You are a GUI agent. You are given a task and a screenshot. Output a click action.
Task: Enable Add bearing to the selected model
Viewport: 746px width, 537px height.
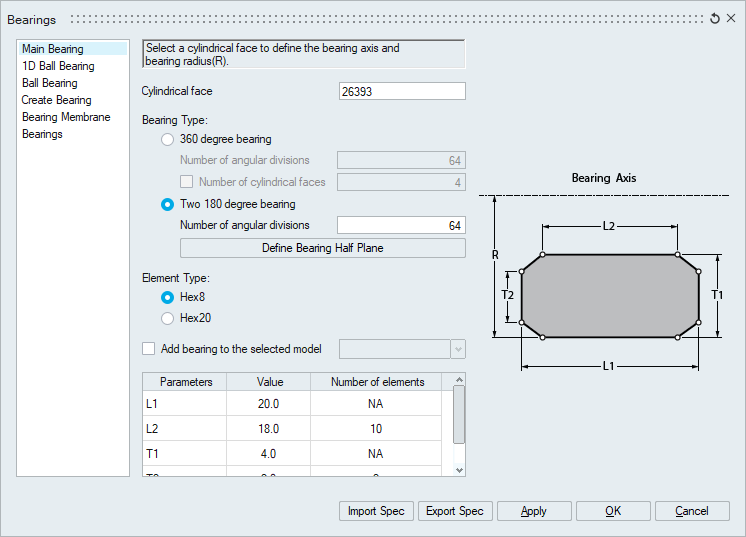[149, 349]
